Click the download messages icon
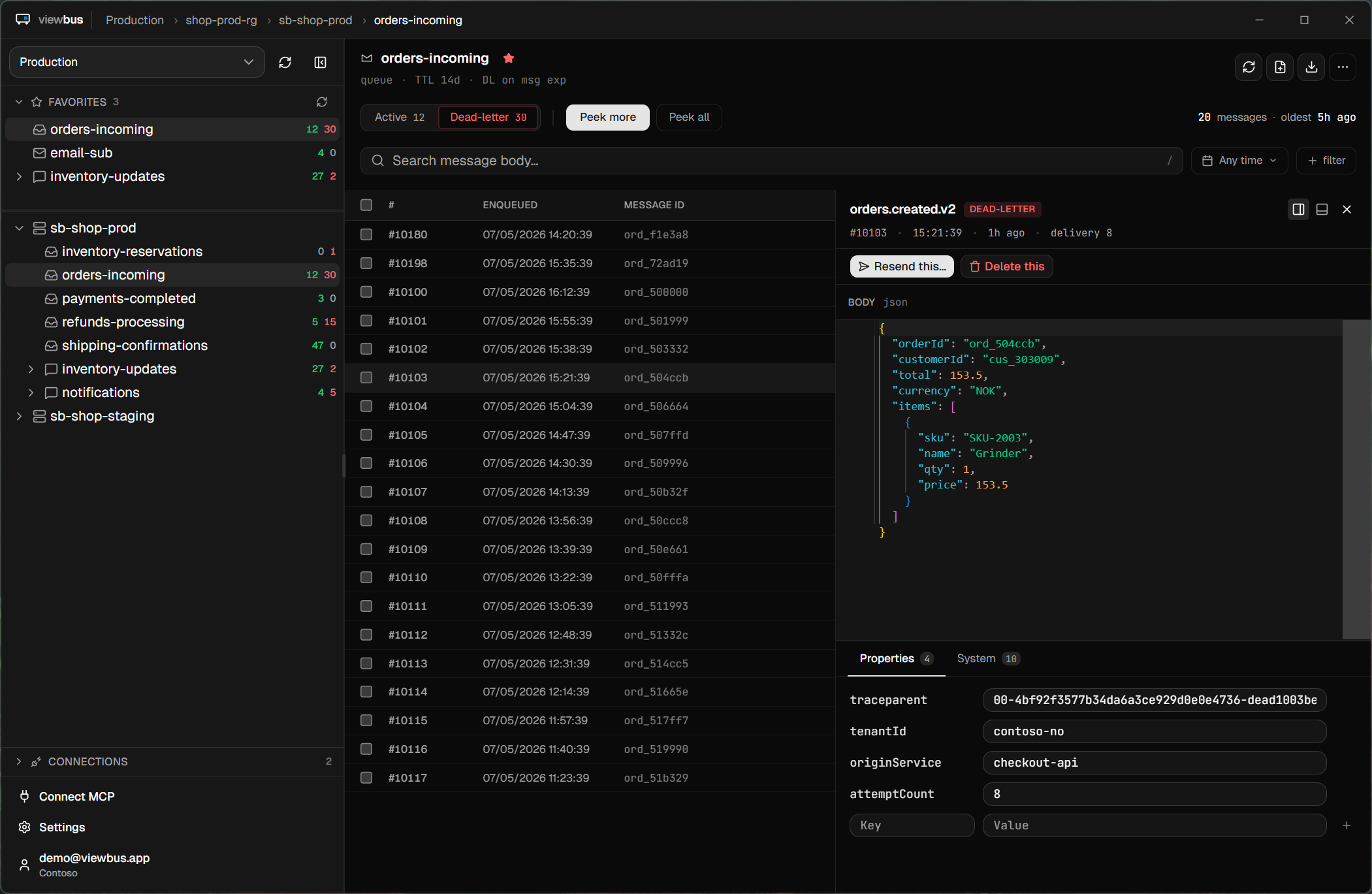This screenshot has height=894, width=1372. pyautogui.click(x=1311, y=67)
